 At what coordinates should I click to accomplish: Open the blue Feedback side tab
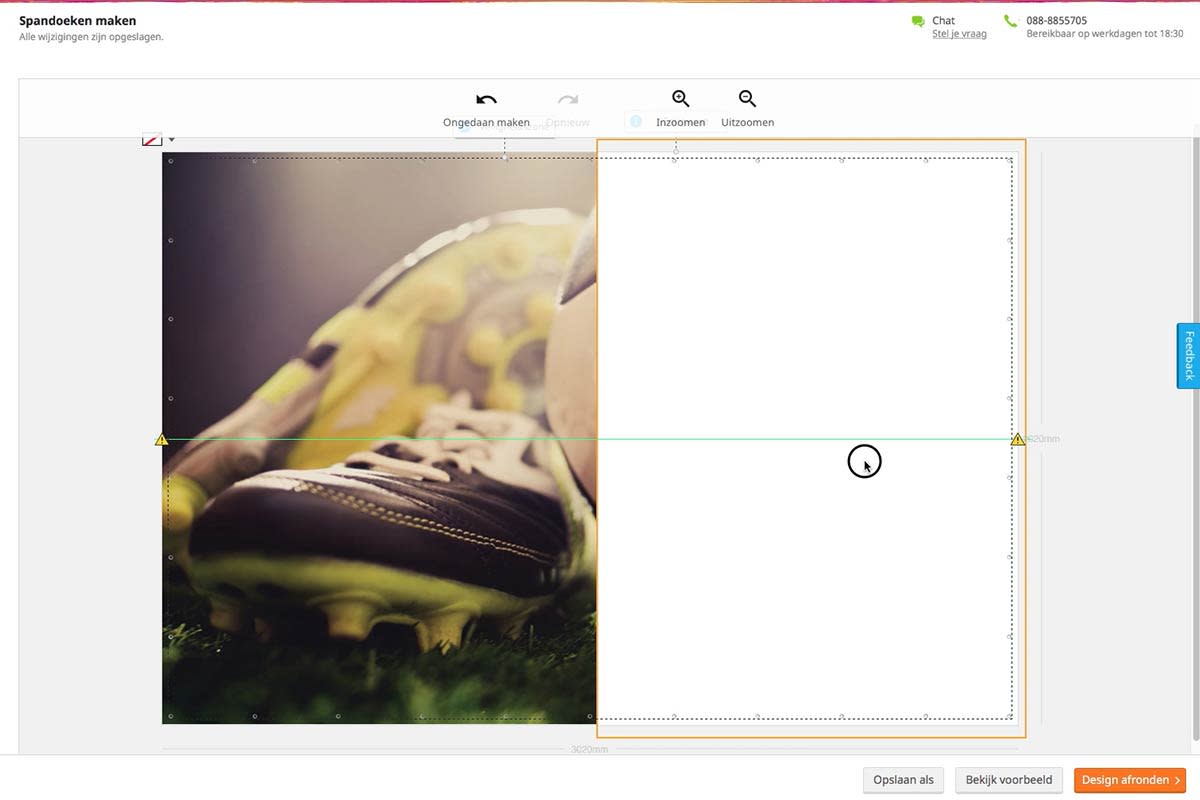click(x=1188, y=356)
